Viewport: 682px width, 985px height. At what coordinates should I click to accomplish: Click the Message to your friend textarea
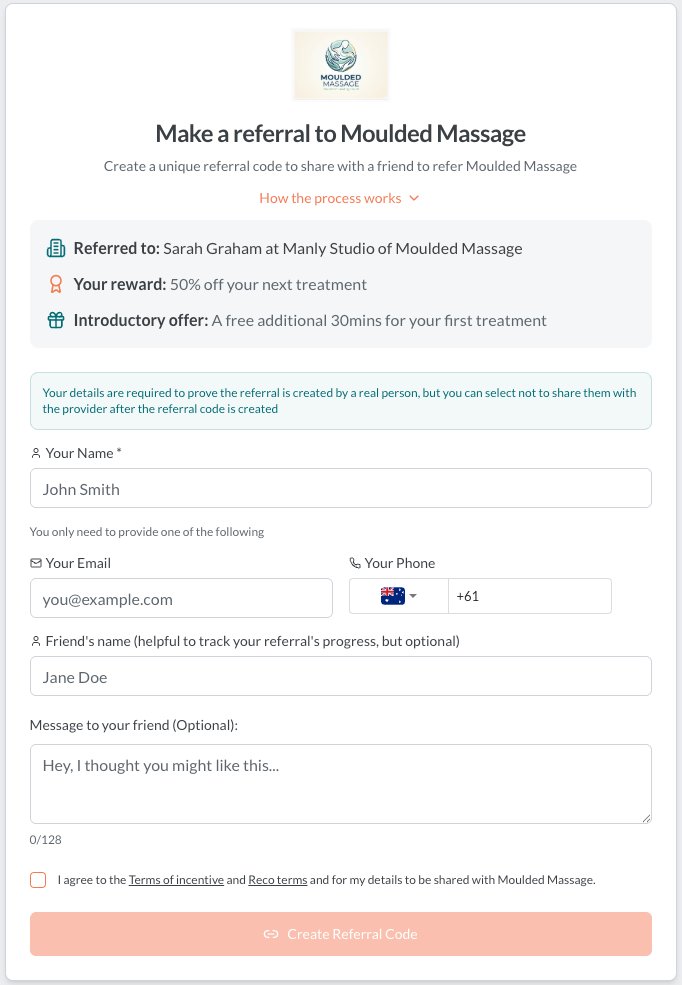coord(341,784)
